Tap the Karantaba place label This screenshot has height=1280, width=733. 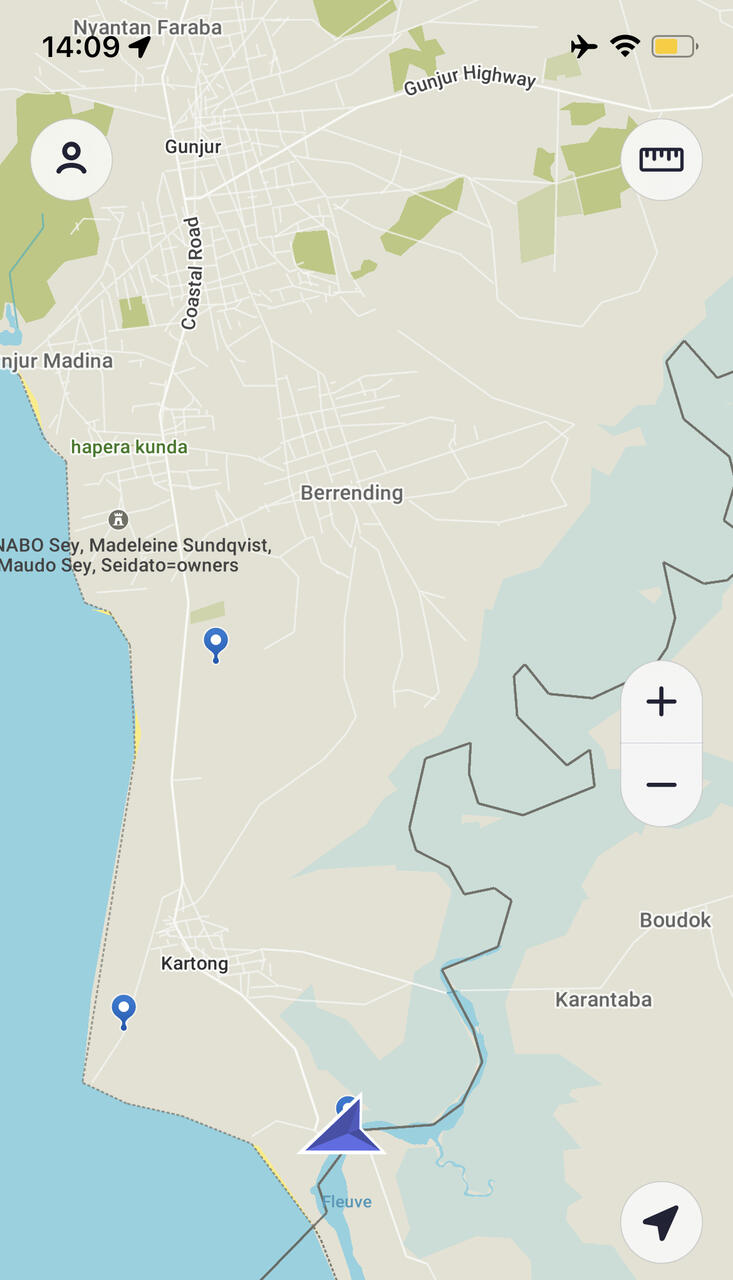pos(603,999)
